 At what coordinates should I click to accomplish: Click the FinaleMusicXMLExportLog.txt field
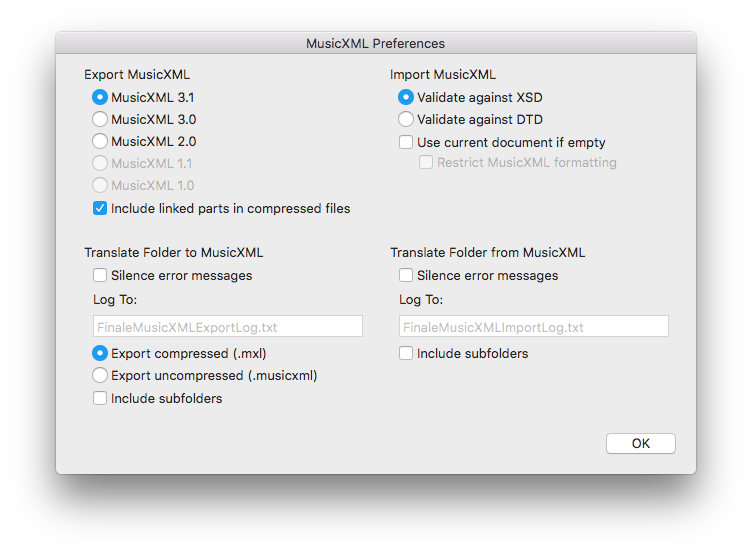[228, 326]
